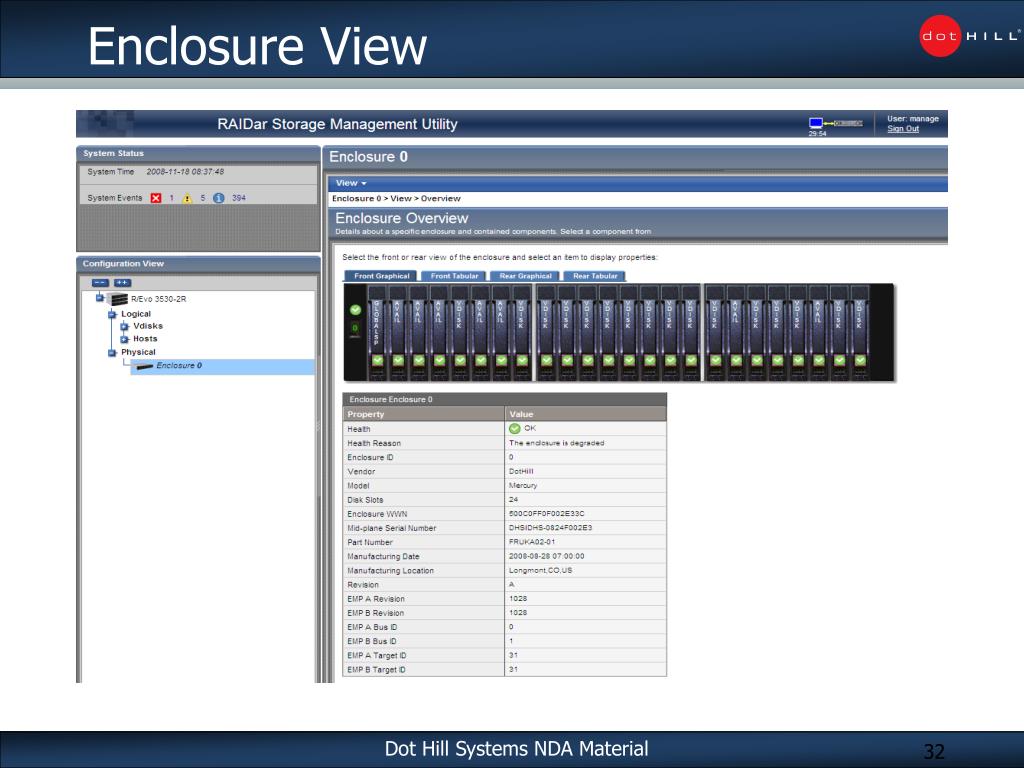Image resolution: width=1024 pixels, height=768 pixels.
Task: Collapse all tree nodes with the minus-minus button
Action: [x=100, y=283]
